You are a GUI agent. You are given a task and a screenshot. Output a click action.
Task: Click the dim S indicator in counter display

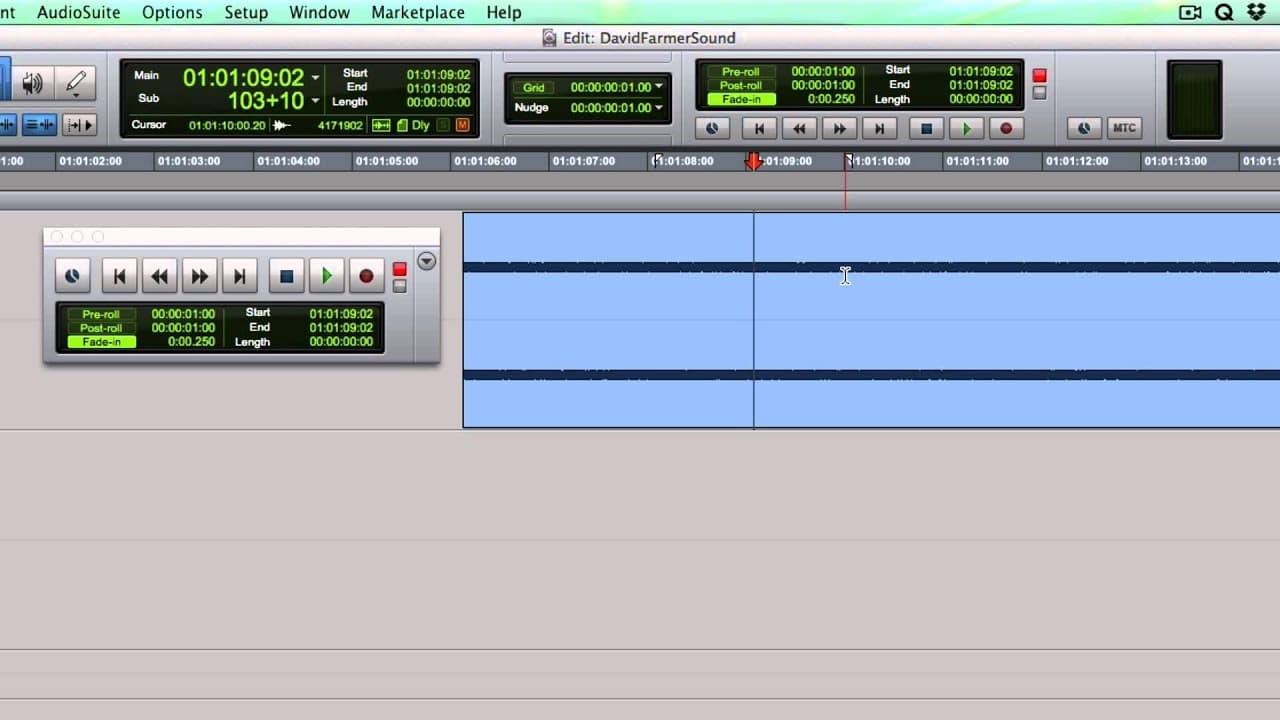coord(444,125)
